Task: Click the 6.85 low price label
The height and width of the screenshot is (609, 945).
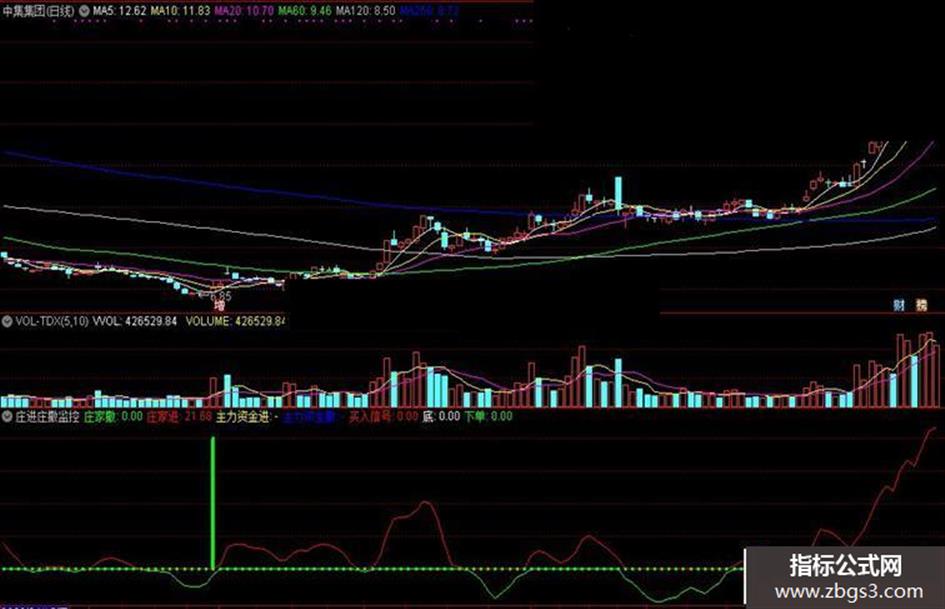Action: coord(219,295)
